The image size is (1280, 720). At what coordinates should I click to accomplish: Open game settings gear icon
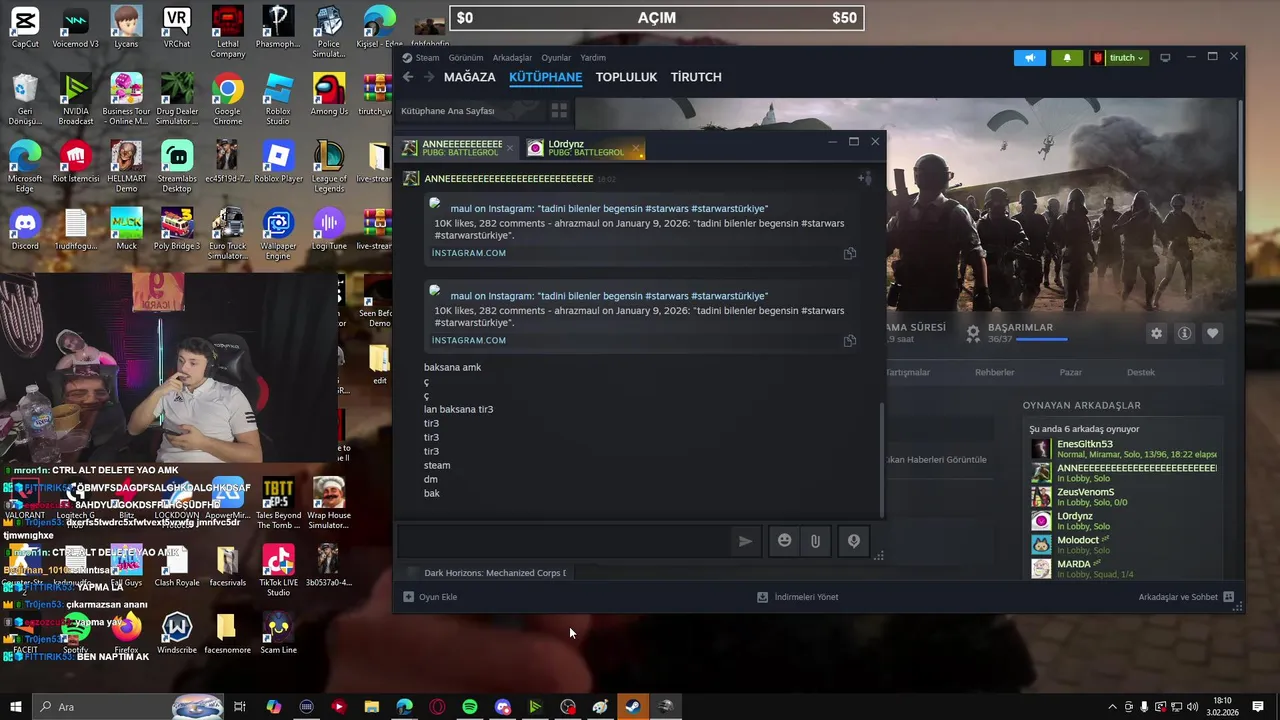click(x=1157, y=333)
